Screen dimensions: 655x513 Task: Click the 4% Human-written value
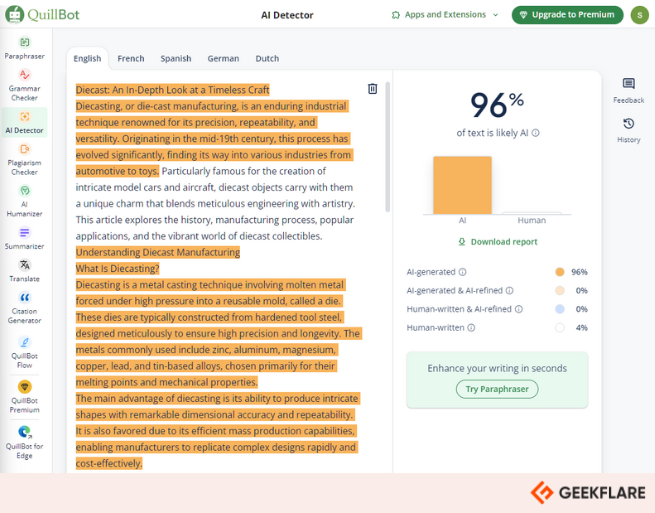tap(581, 328)
